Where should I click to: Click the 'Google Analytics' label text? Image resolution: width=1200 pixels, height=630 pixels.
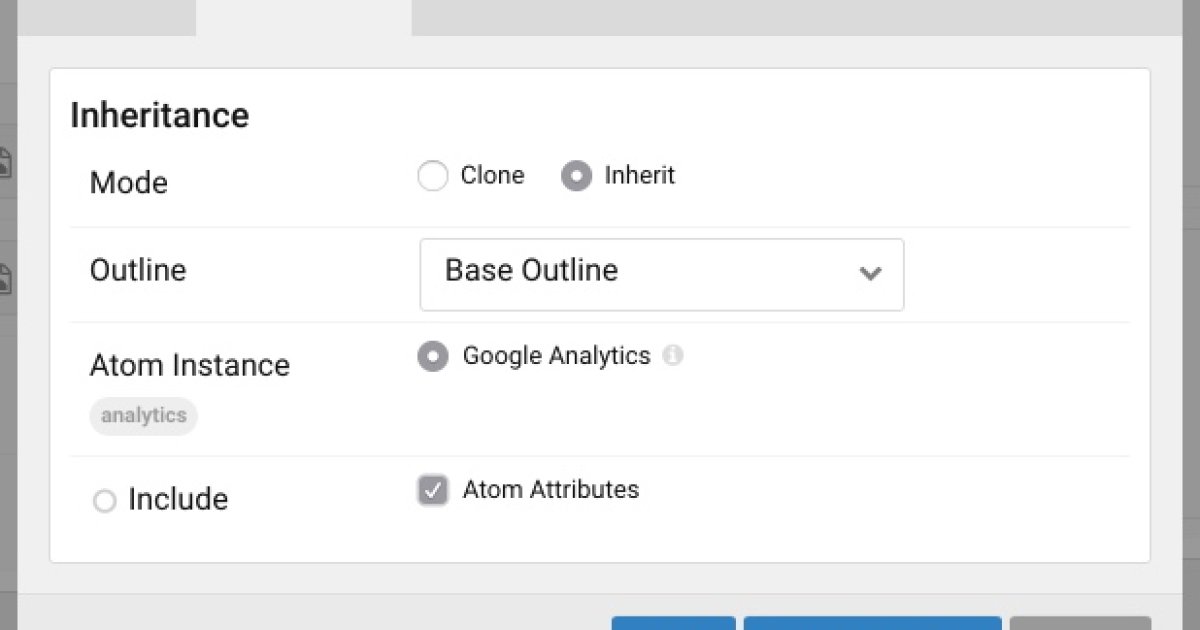(556, 356)
